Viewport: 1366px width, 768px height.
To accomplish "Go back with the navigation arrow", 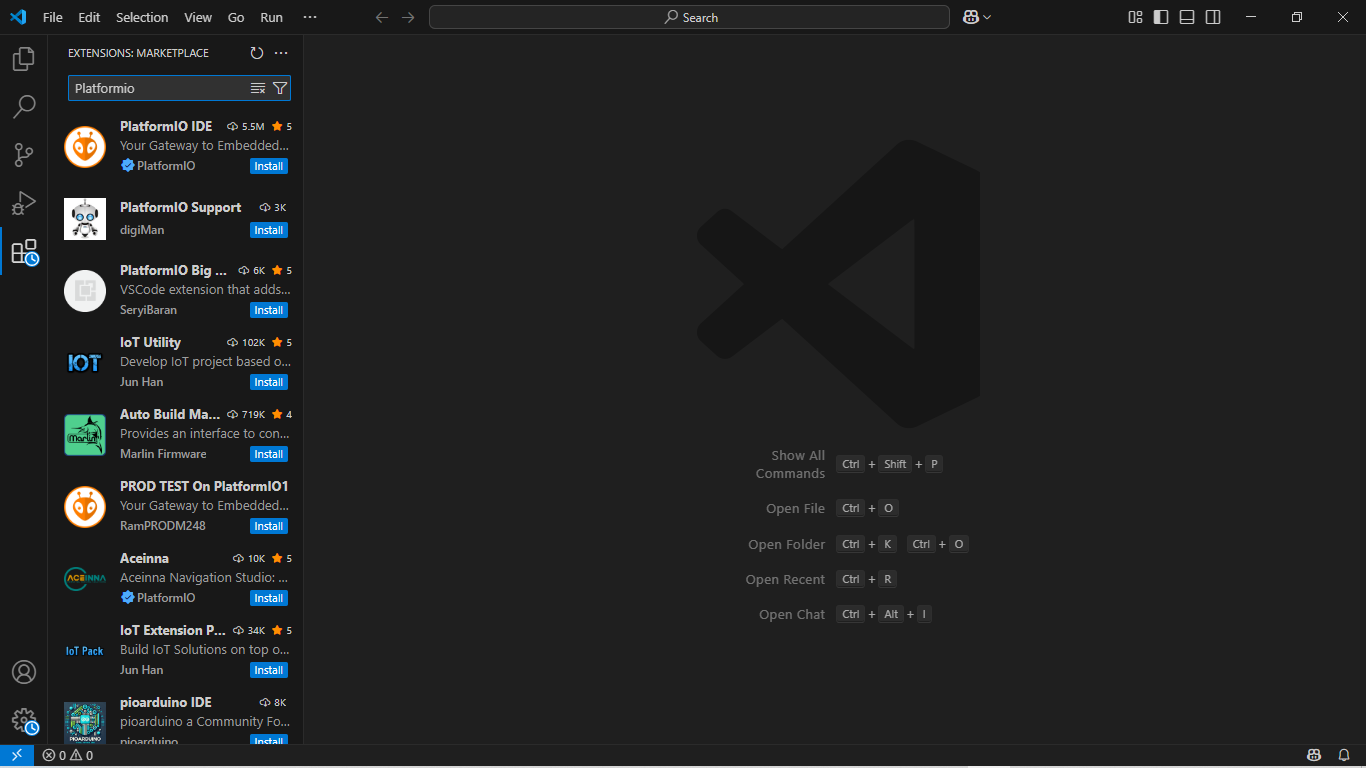I will (x=382, y=17).
